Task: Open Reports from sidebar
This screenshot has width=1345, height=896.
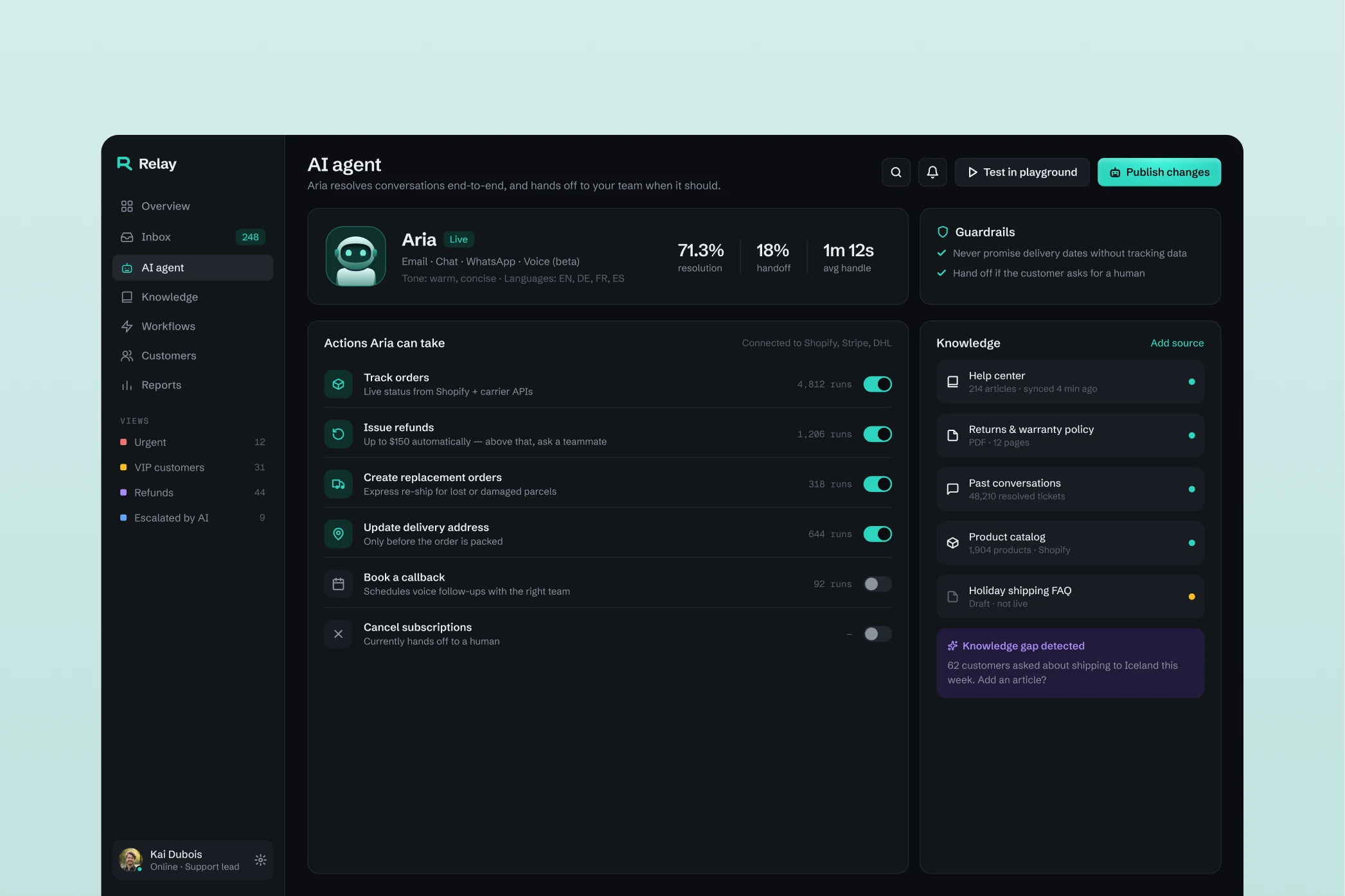Action: [x=193, y=385]
